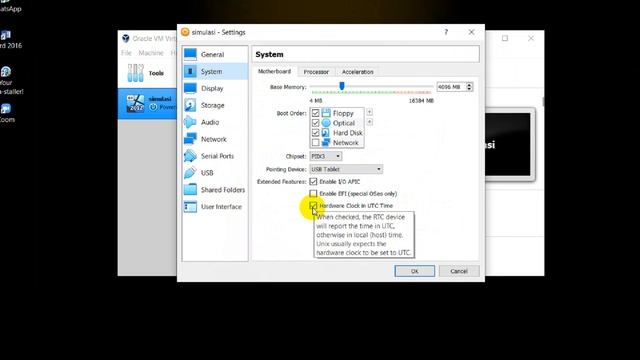Switch to the Acceleration tab
The image size is (640, 360).
(x=358, y=72)
